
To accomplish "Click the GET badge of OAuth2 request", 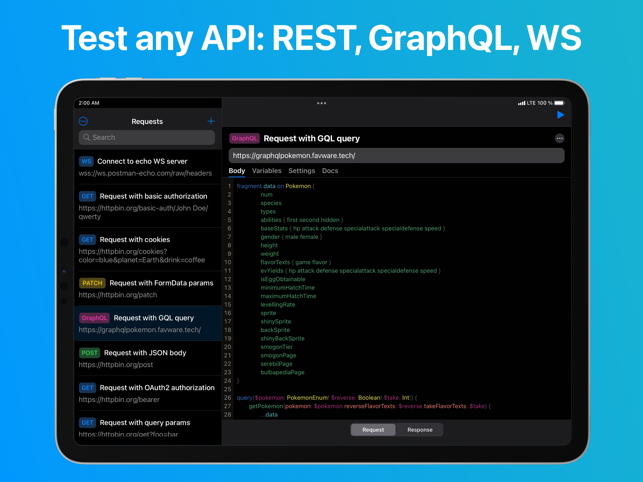I will [x=87, y=388].
